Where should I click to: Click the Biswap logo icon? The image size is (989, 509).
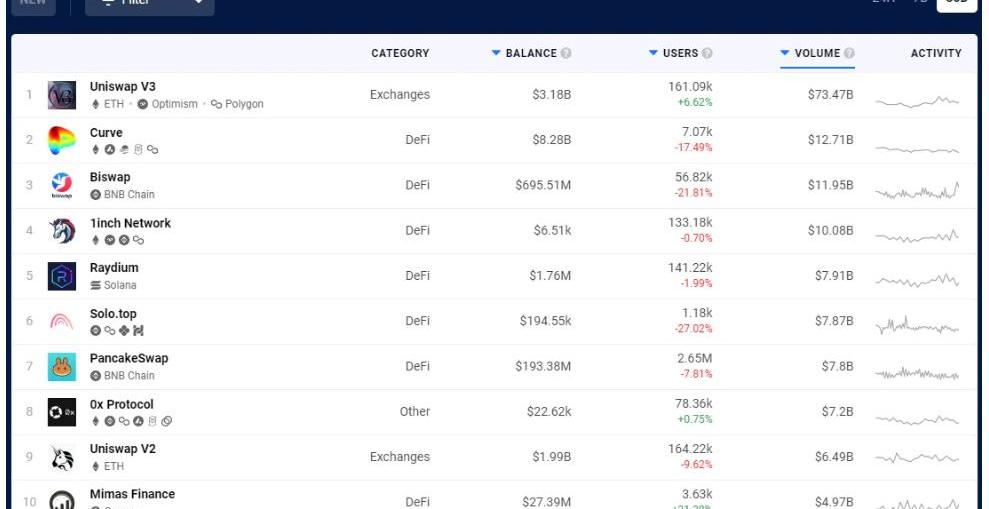coord(62,186)
